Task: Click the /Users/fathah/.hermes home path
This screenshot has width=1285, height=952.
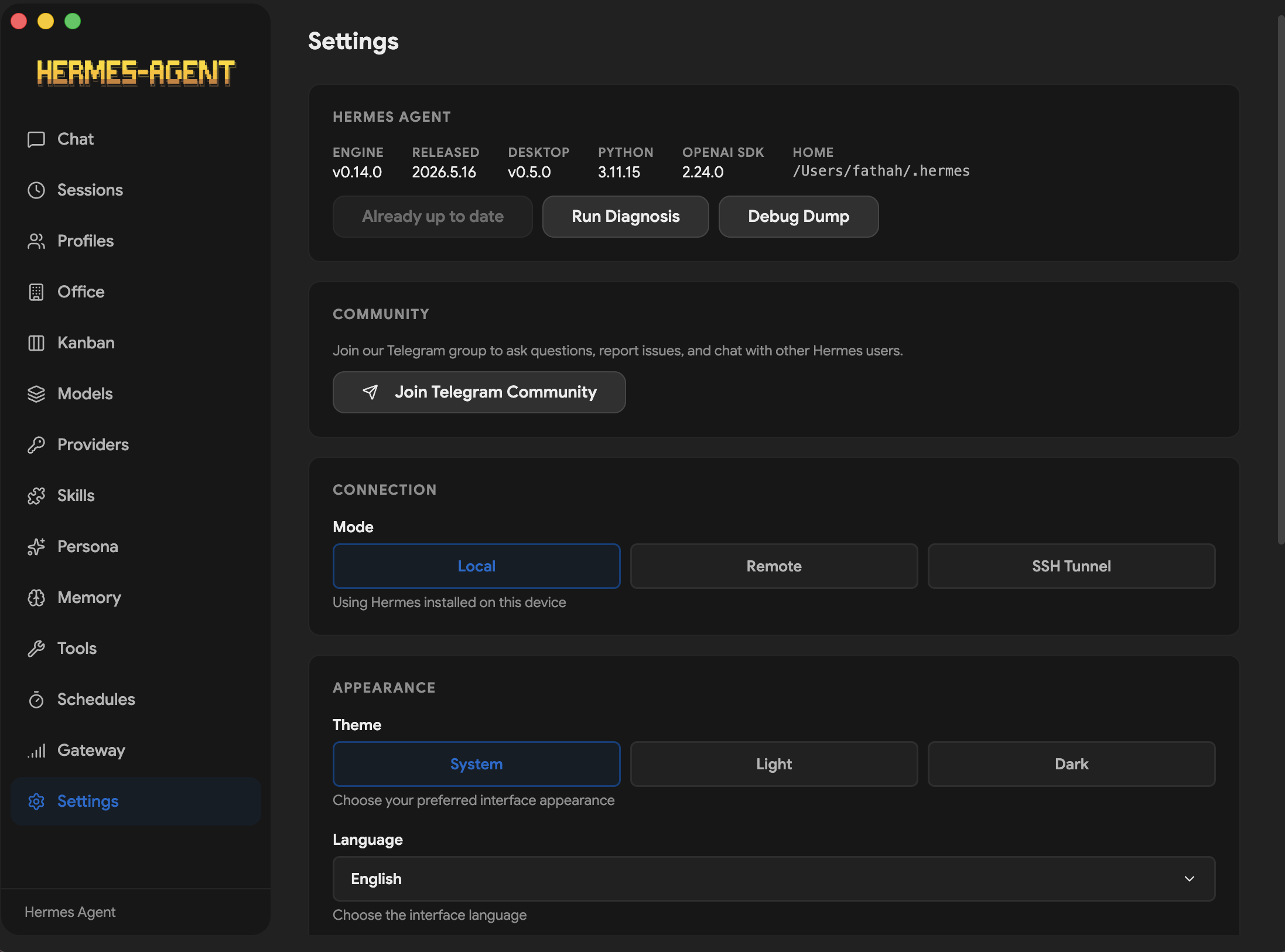Action: coord(881,171)
